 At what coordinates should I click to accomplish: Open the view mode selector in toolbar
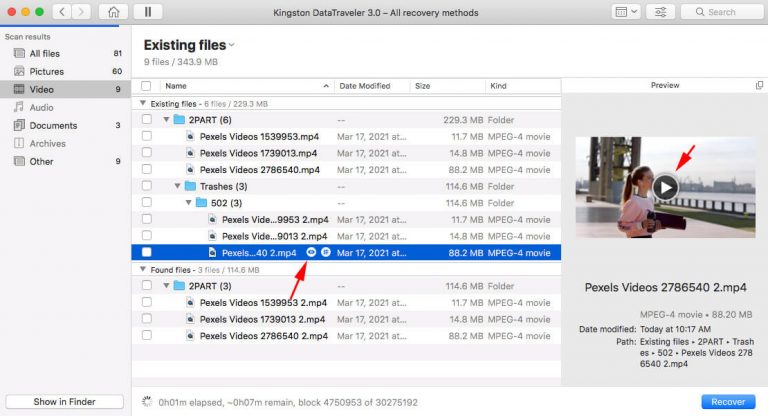(626, 12)
